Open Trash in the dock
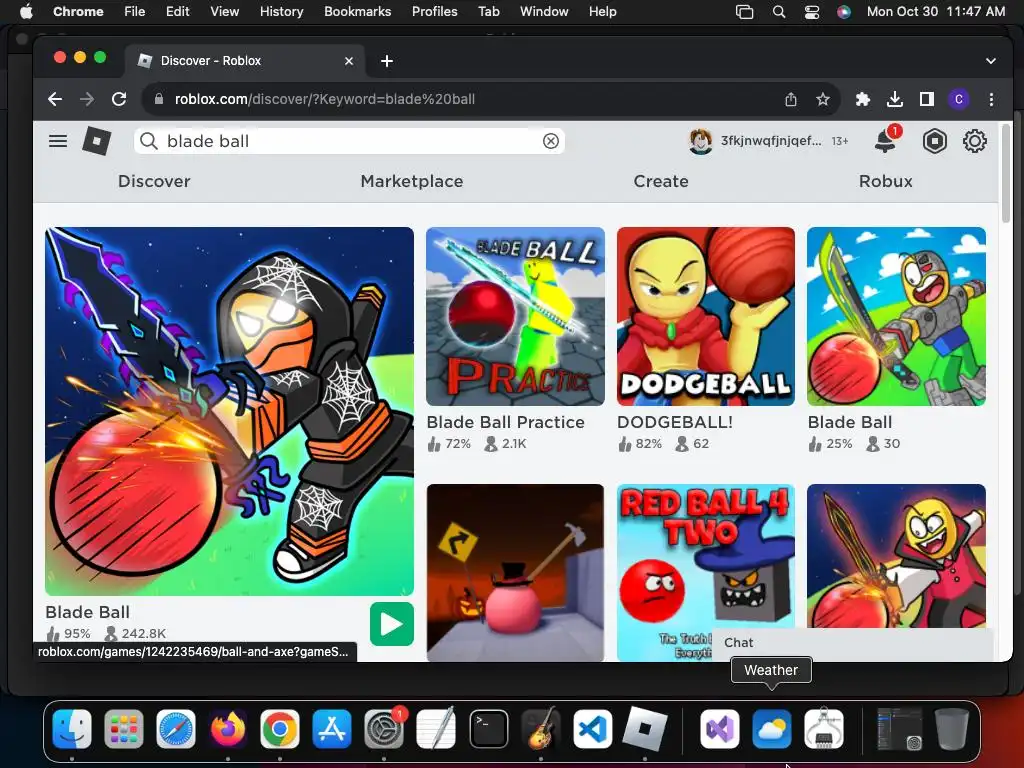The width and height of the screenshot is (1024, 768). pyautogui.click(x=952, y=728)
